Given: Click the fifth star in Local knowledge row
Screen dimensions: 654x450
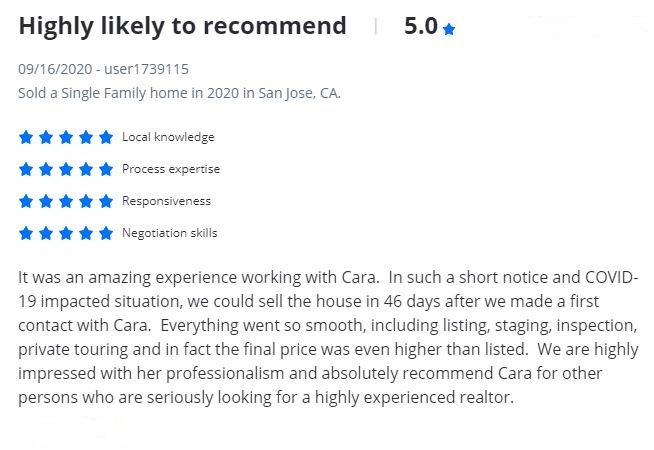Looking at the screenshot, I should coord(106,137).
